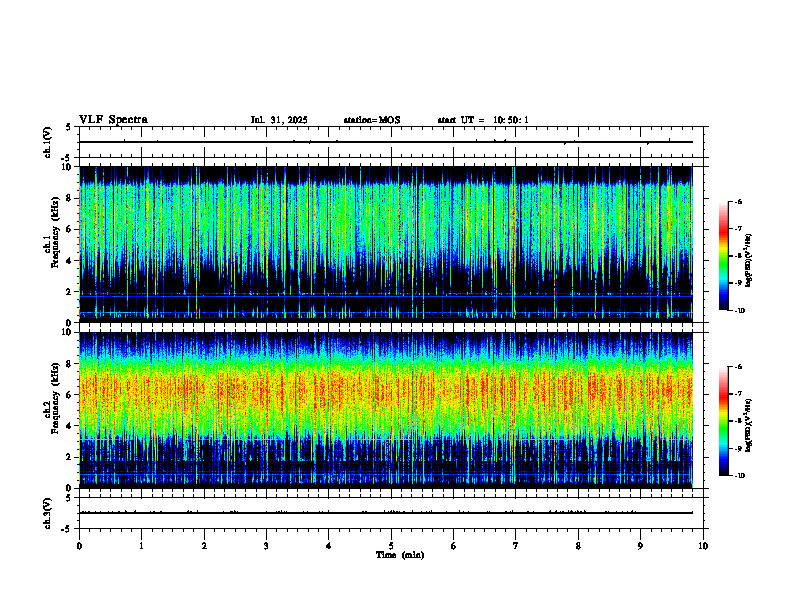Click the "-9" tick on ch.2 color bar
792x612 pixels.
pyautogui.click(x=738, y=448)
